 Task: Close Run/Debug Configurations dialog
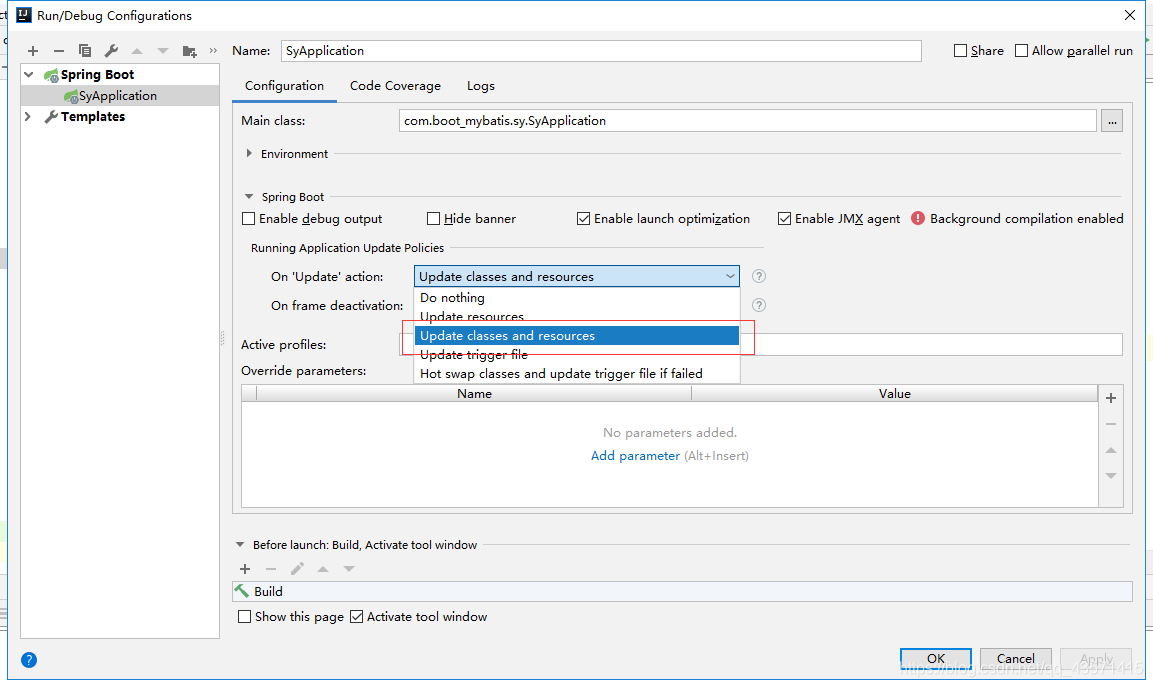coord(1129,15)
